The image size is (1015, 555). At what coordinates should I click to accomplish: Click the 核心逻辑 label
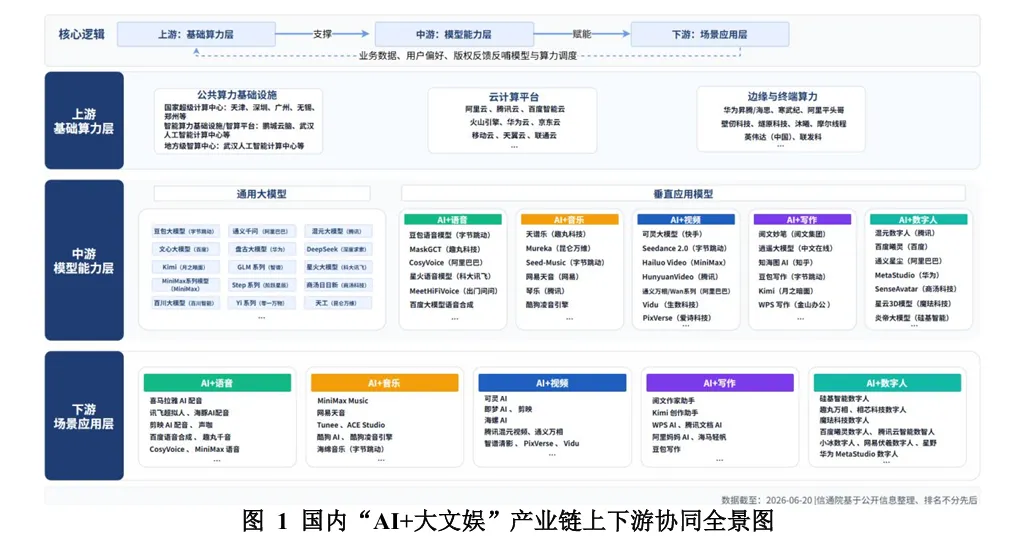pos(82,34)
